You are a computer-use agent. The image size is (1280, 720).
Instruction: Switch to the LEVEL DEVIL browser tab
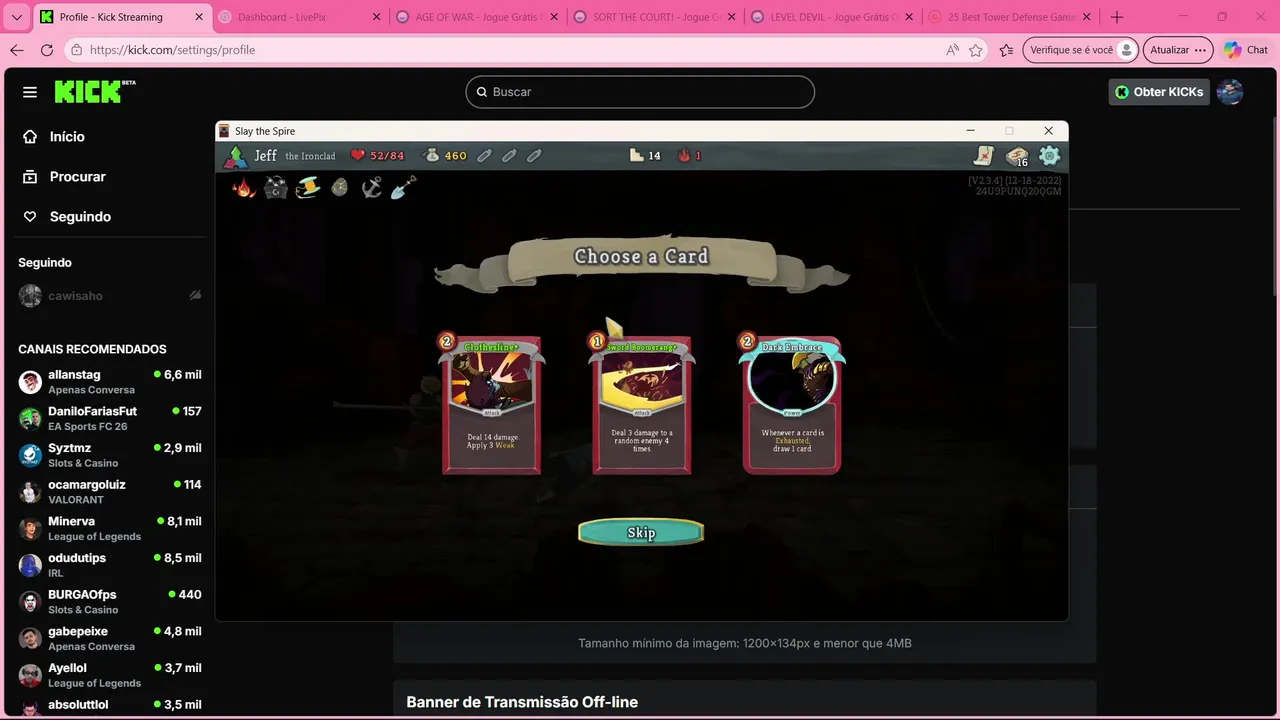pos(832,17)
